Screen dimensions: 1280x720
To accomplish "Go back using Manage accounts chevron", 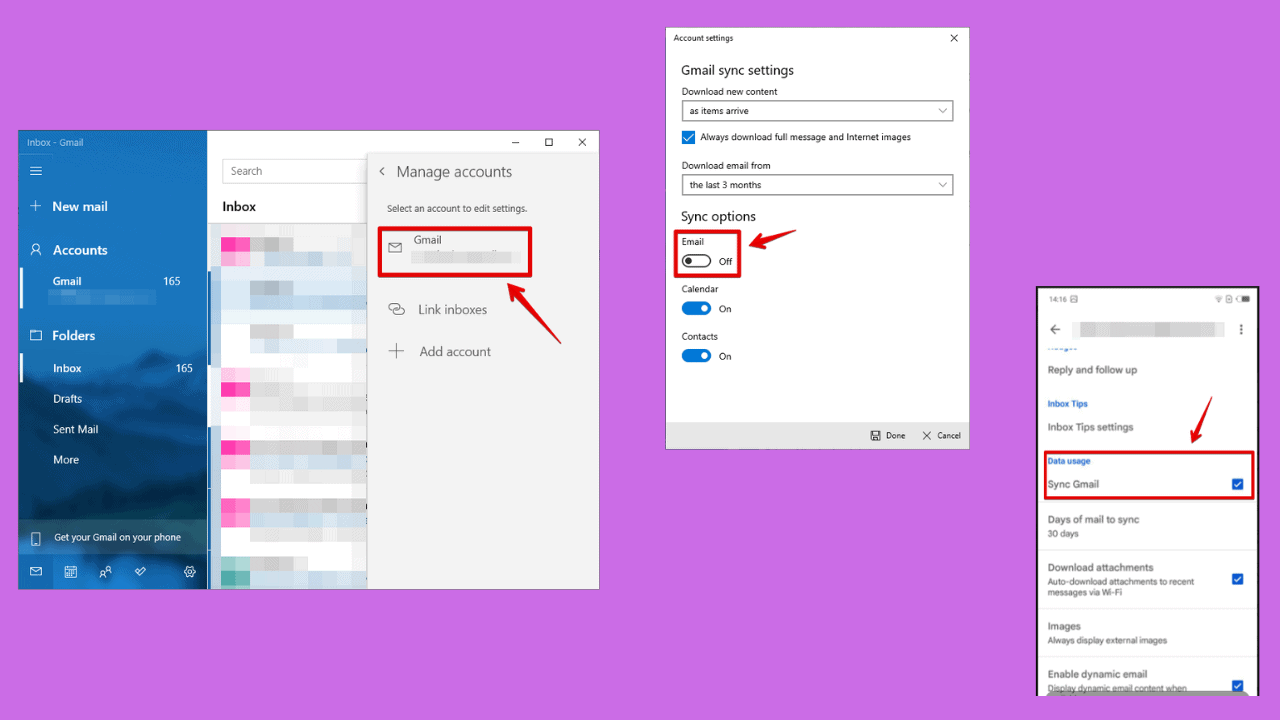I will [x=382, y=172].
